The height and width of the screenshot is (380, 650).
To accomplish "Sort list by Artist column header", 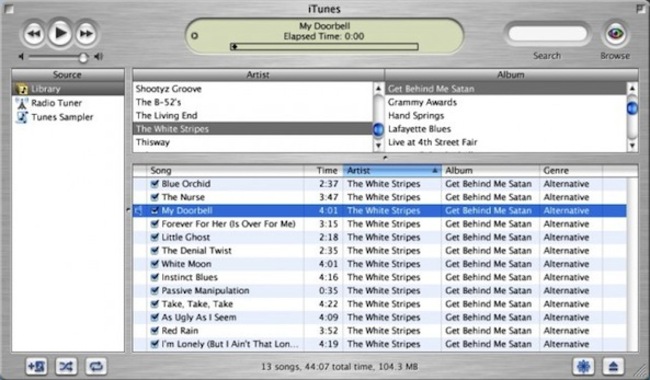I will [392, 170].
